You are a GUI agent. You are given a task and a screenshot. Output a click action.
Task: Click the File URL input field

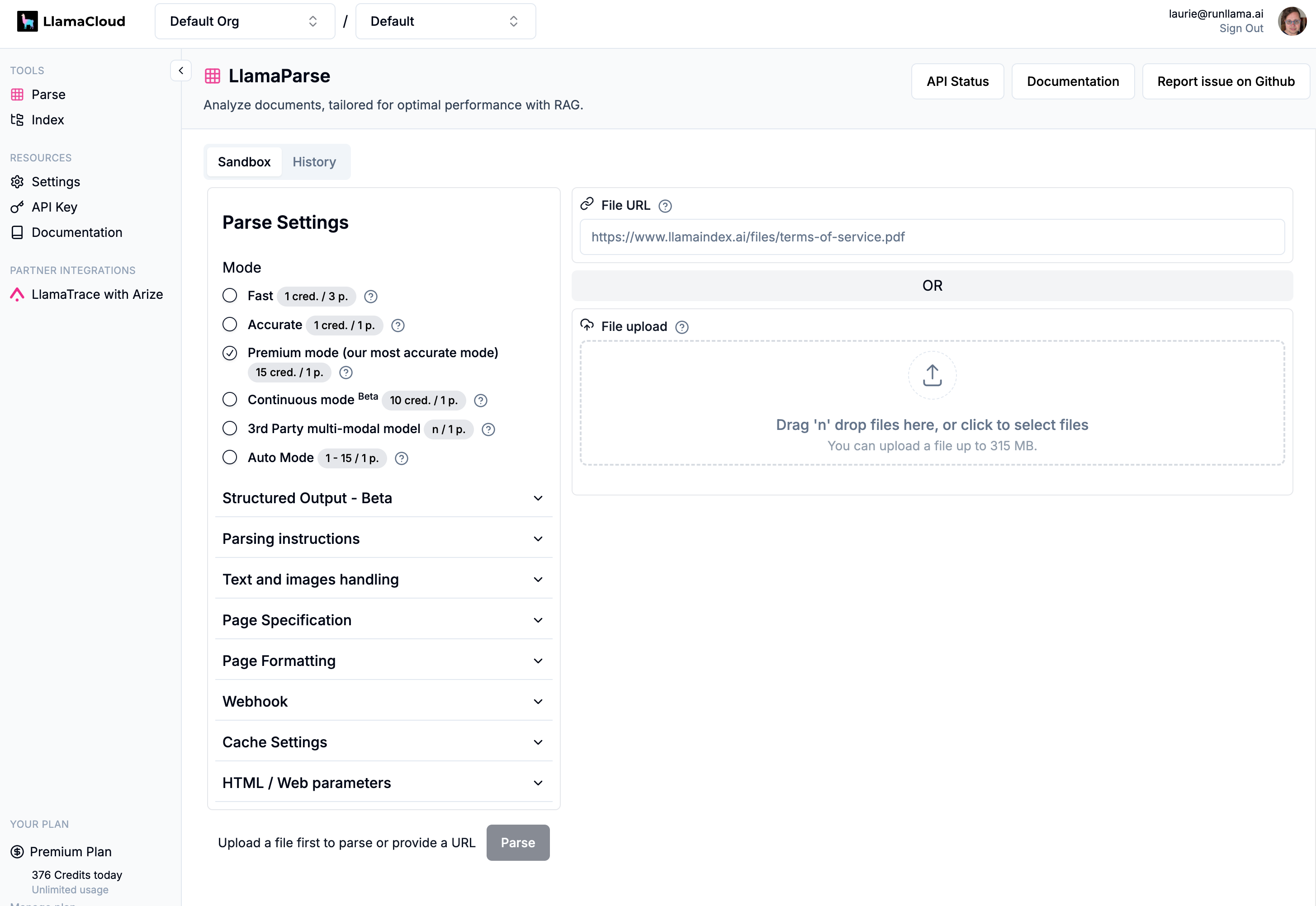(932, 237)
